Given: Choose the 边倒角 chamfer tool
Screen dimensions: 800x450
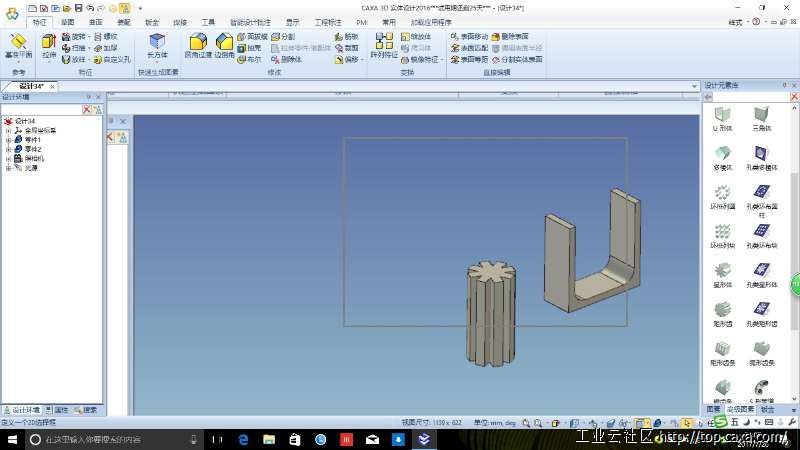Looking at the screenshot, I should 224,46.
